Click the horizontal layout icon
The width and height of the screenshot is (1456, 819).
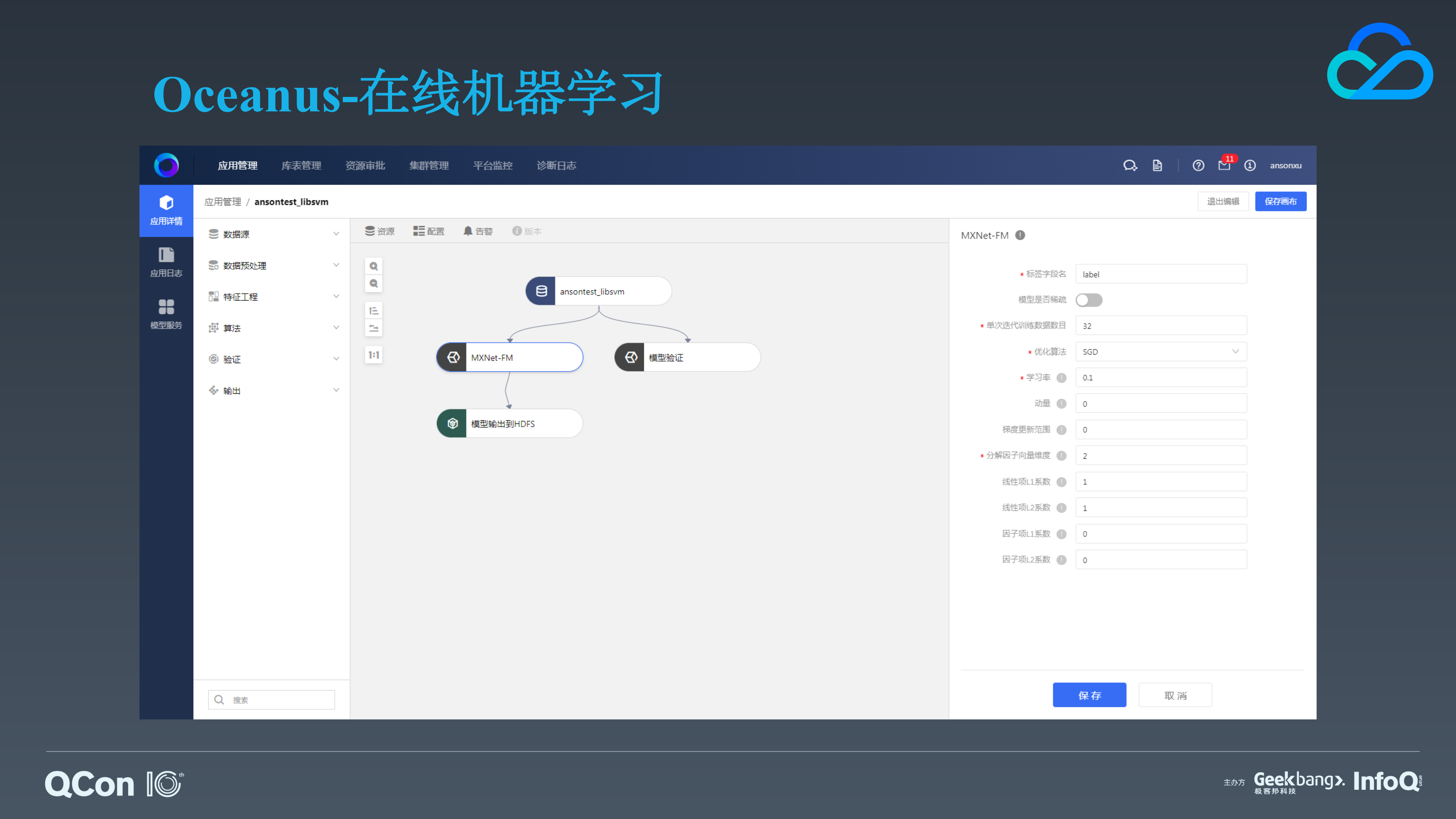point(373,328)
